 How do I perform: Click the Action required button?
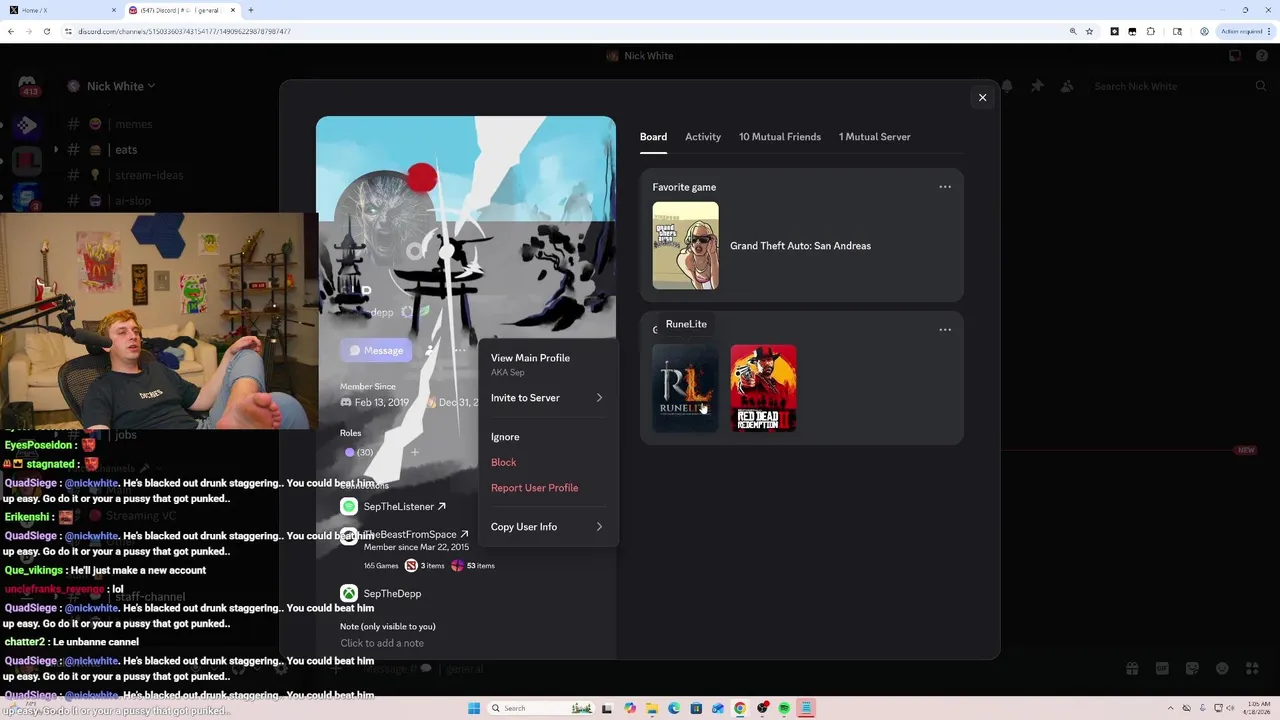1245,31
